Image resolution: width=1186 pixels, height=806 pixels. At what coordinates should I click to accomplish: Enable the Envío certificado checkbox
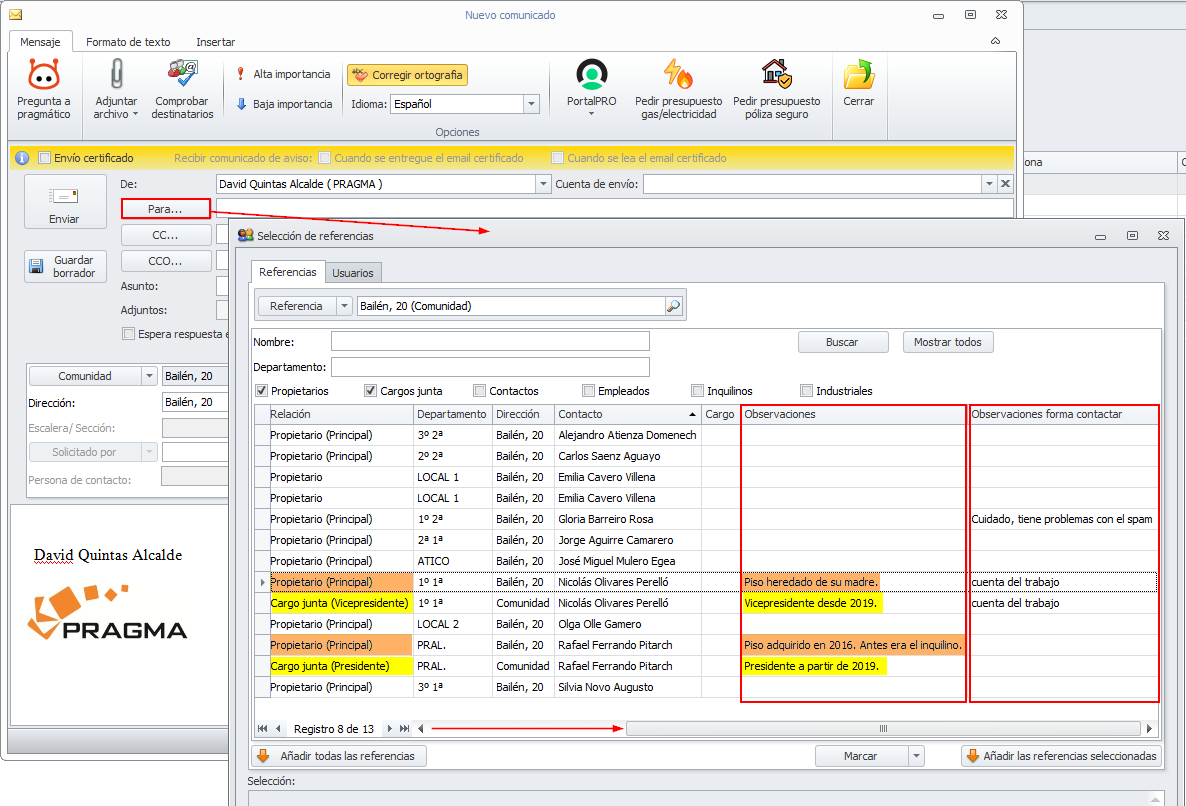(x=44, y=158)
